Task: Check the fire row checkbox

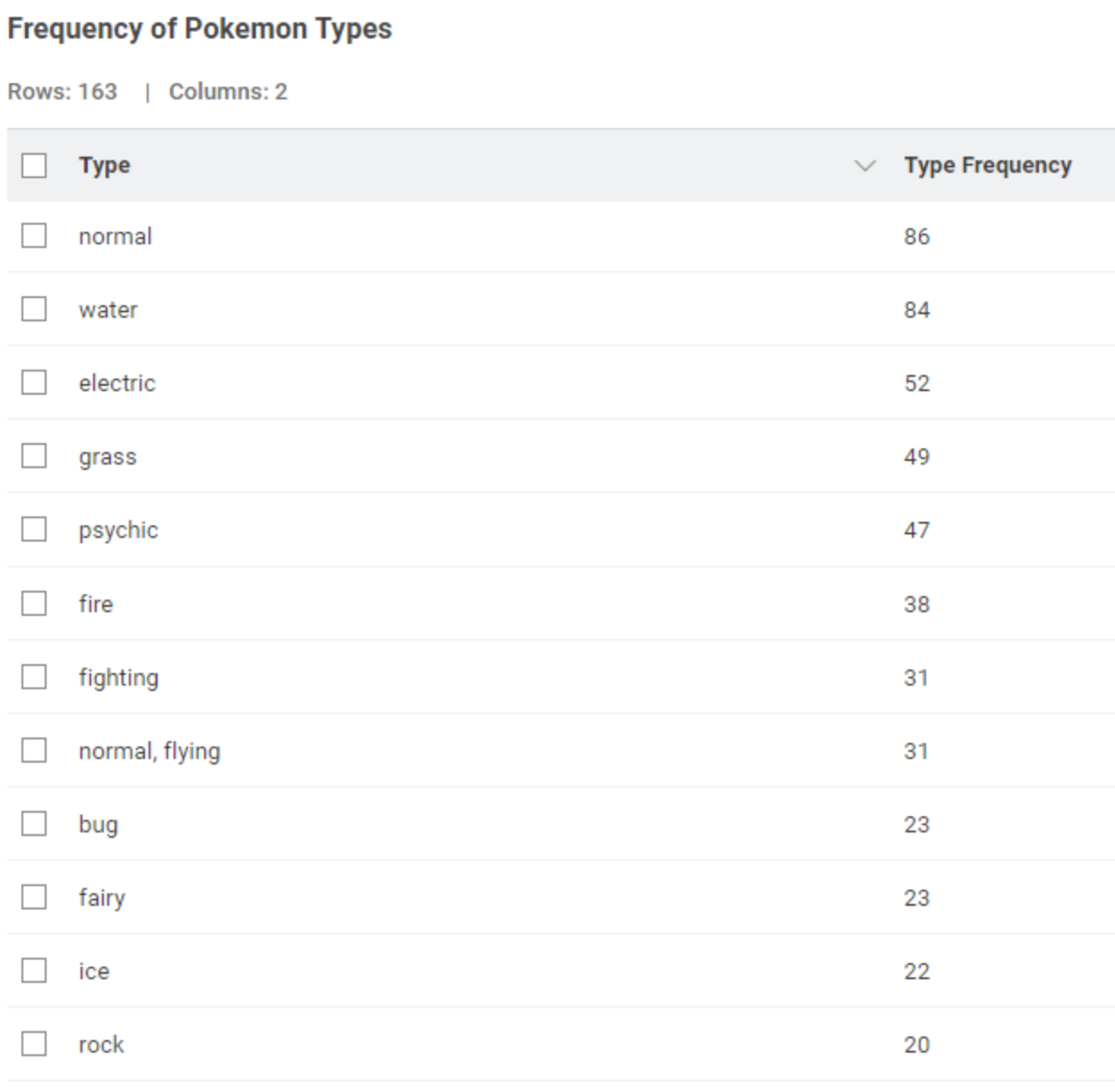Action: [34, 603]
